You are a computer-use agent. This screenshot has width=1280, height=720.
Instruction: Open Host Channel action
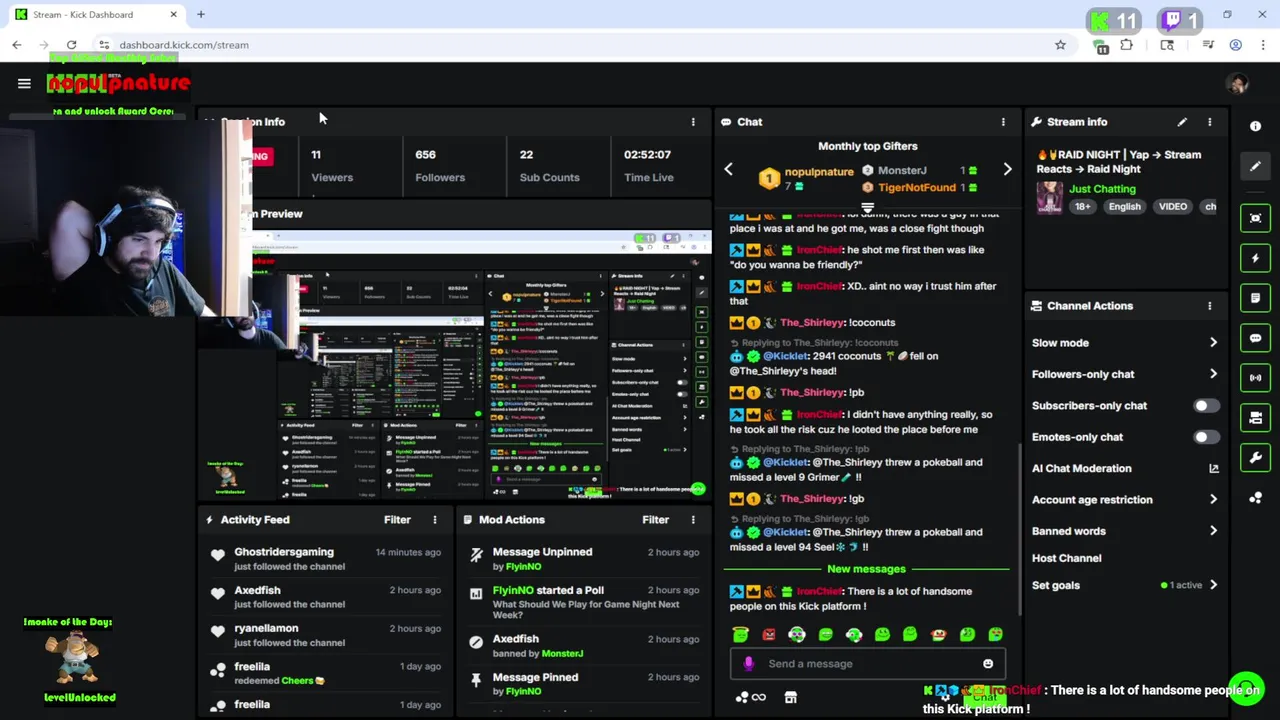[x=1066, y=558]
